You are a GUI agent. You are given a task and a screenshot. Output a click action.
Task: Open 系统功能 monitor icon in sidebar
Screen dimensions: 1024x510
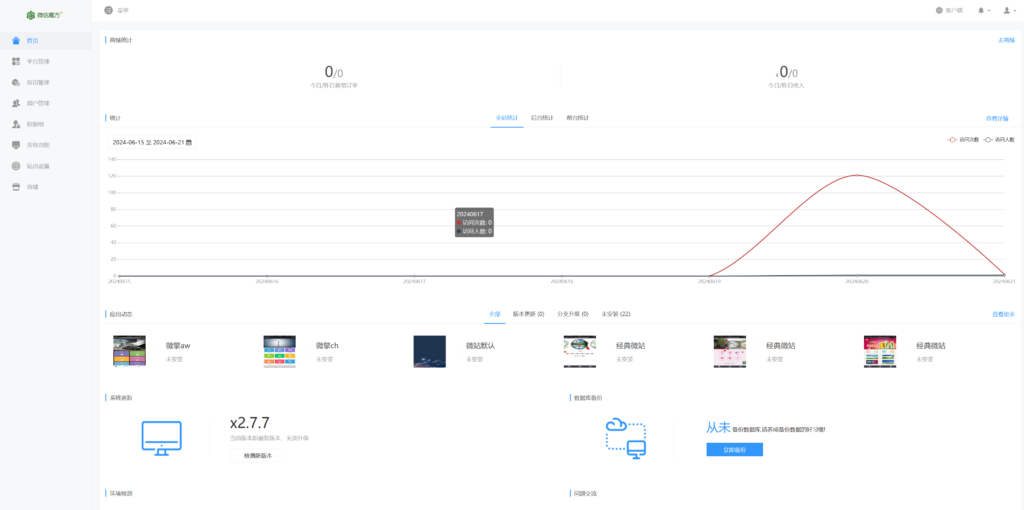pos(15,145)
